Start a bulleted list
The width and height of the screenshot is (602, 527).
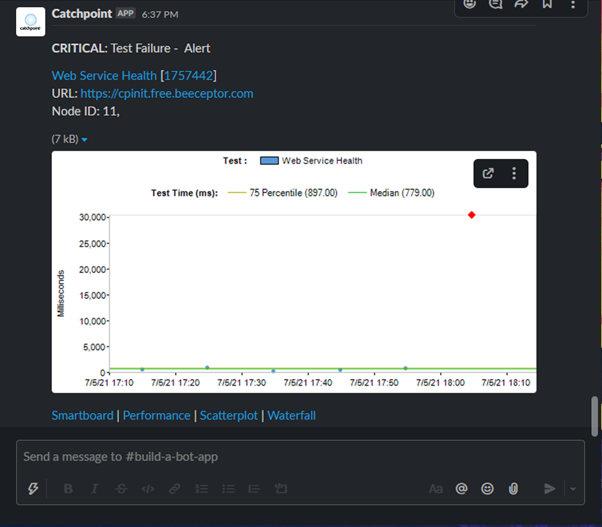(x=228, y=488)
